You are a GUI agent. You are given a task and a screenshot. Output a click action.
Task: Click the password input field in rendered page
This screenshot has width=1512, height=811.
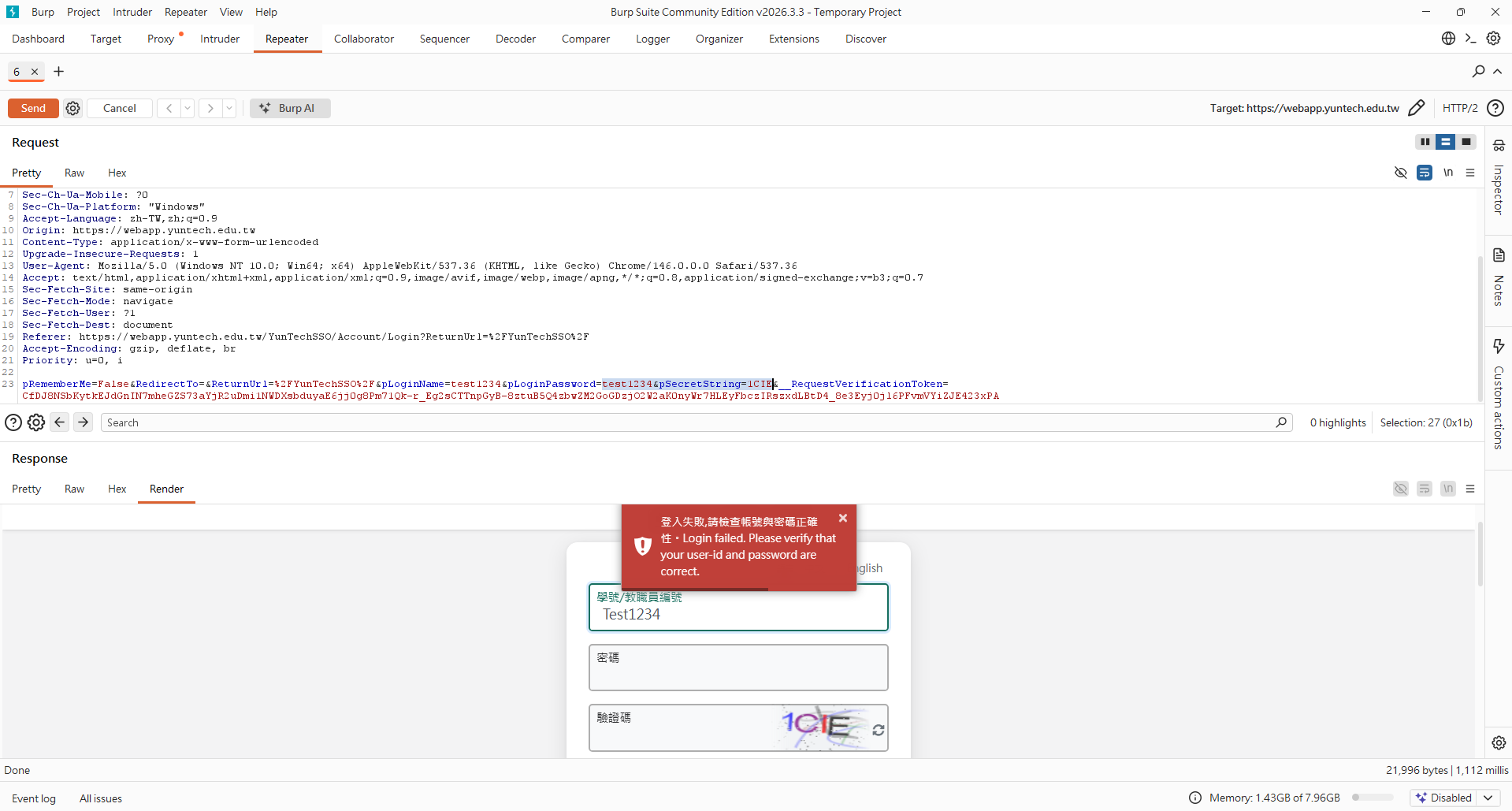pyautogui.click(x=738, y=668)
